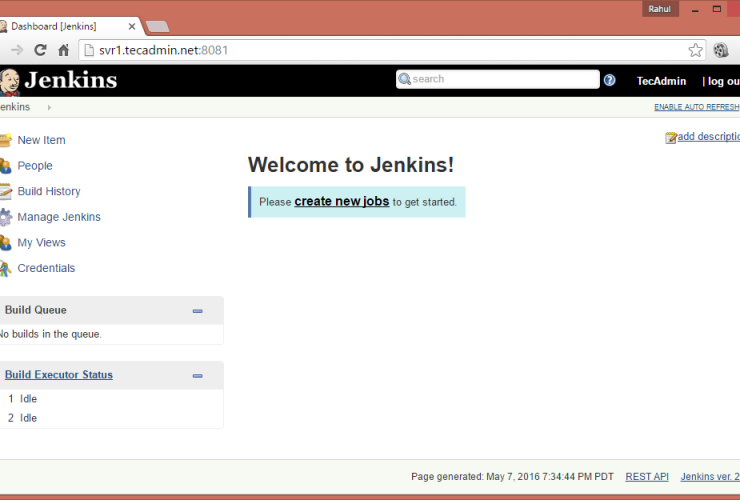The image size is (740, 500).
Task: Click the create new jobs link
Action: tap(341, 201)
